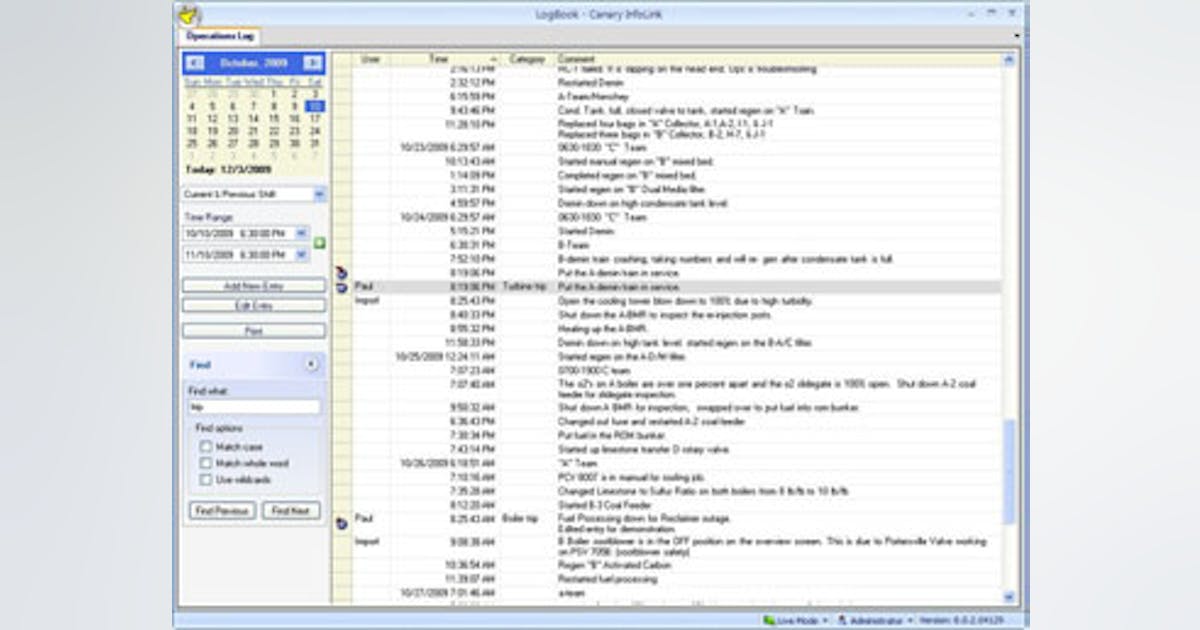Collapse the Find panel with its chevron
The image size is (1200, 630).
tap(312, 364)
